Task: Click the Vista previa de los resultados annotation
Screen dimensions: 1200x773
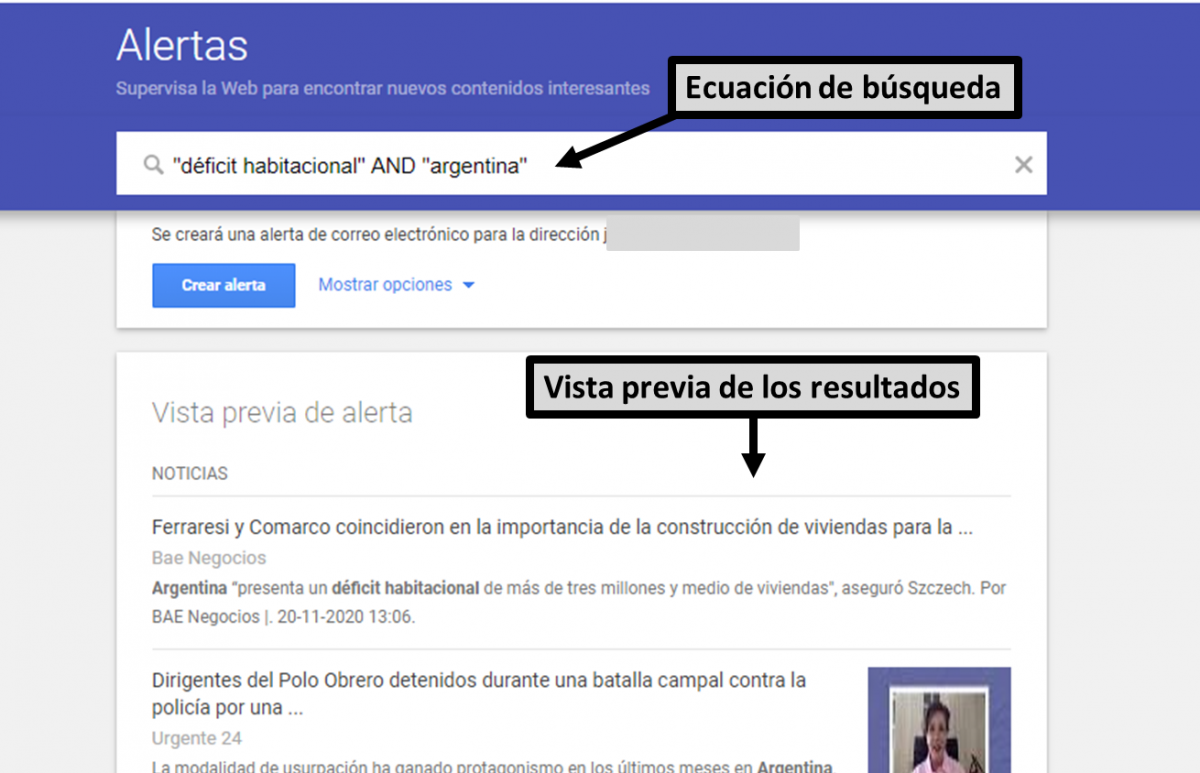Action: click(751, 387)
